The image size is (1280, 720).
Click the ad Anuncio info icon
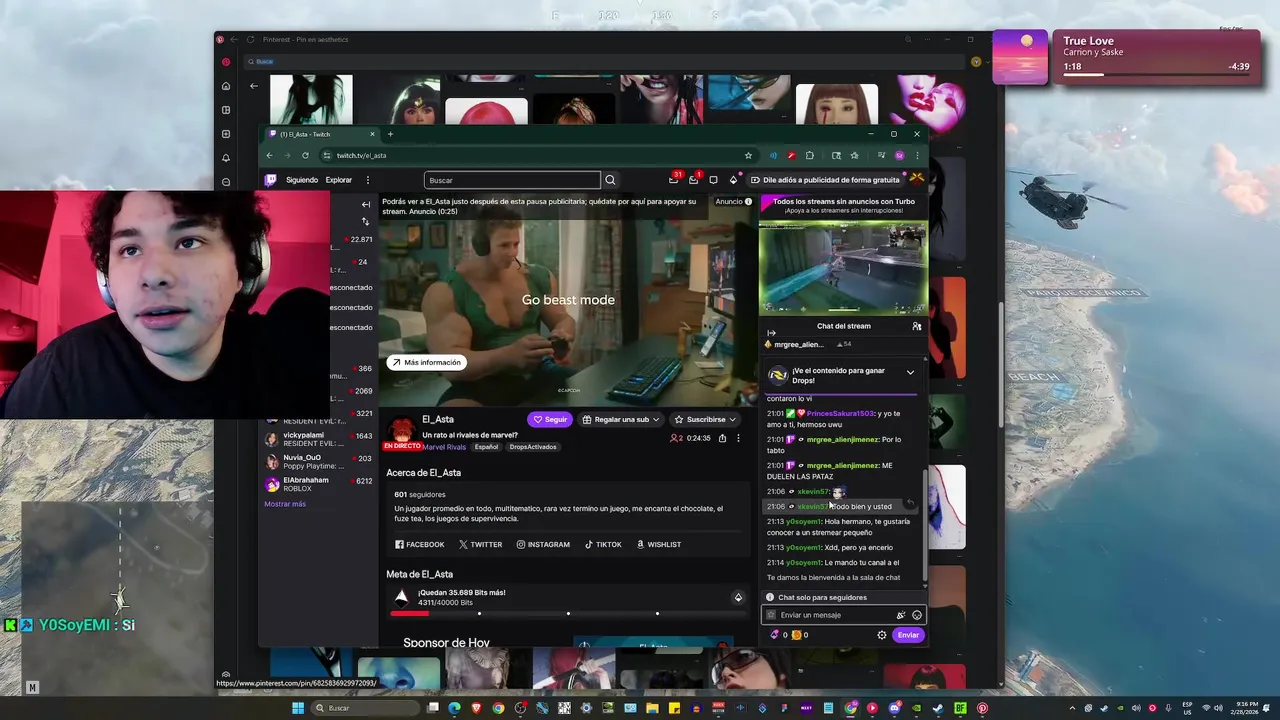tap(748, 201)
